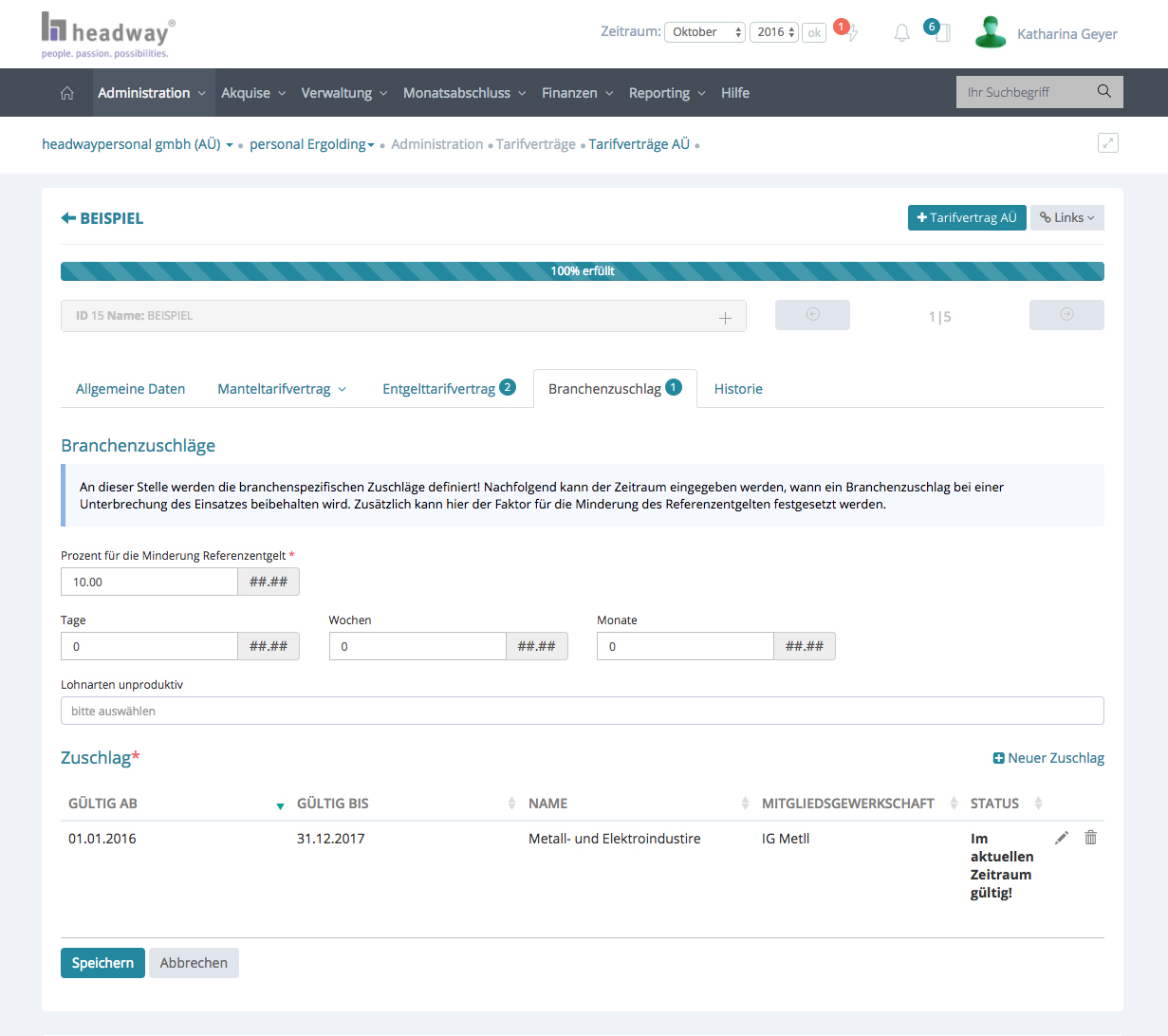The height and width of the screenshot is (1036, 1168).
Task: Go to next record arrow button
Action: [1066, 315]
